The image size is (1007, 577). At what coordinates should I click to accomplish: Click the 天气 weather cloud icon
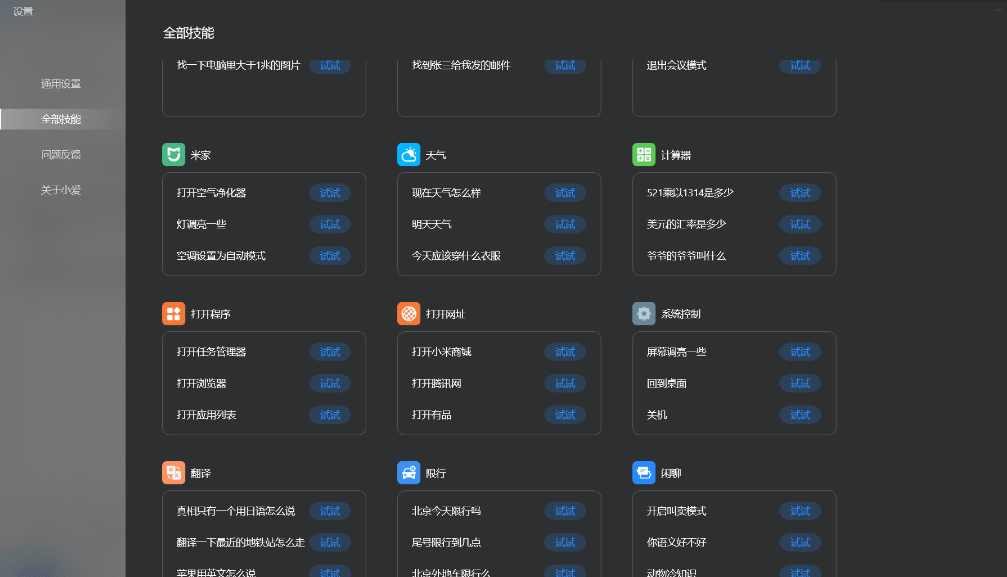pos(408,155)
